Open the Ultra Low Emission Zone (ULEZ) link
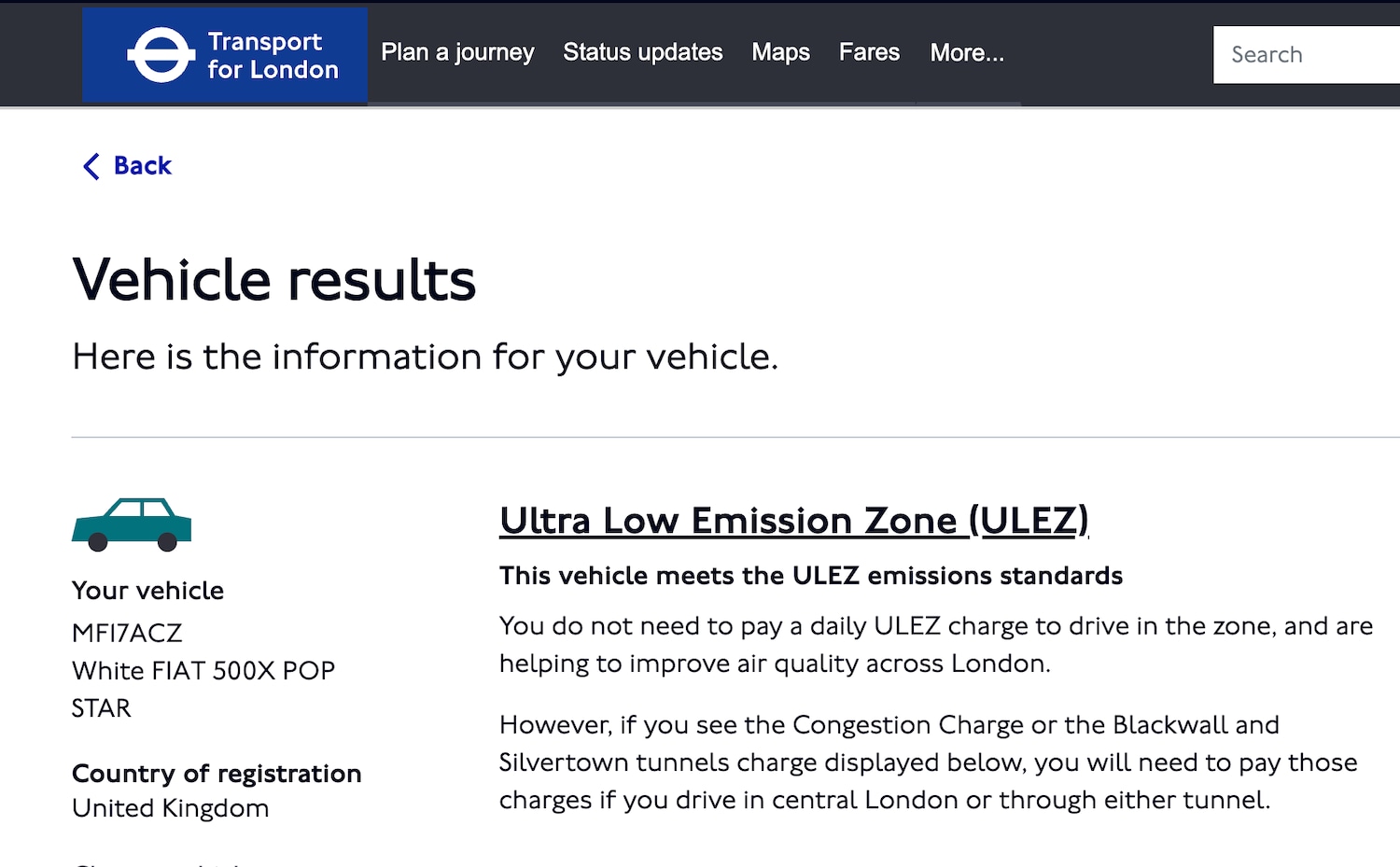The image size is (1400, 867). (x=794, y=521)
